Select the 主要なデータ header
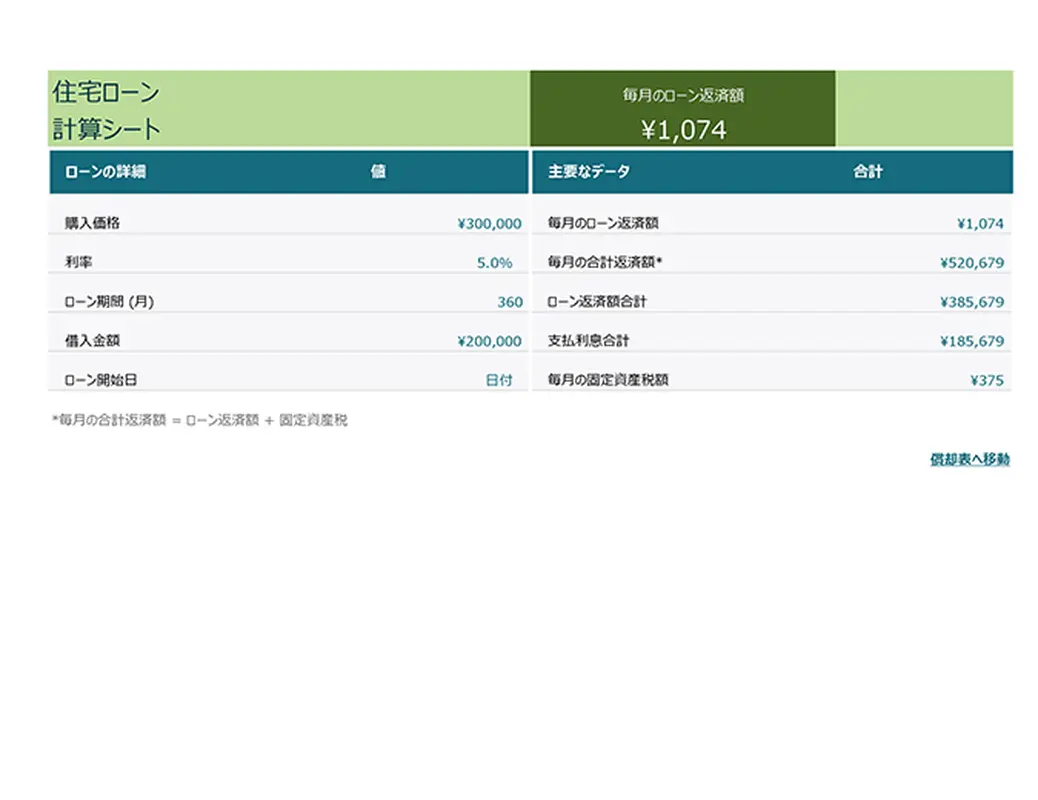This screenshot has width=1038, height=800. pos(588,172)
